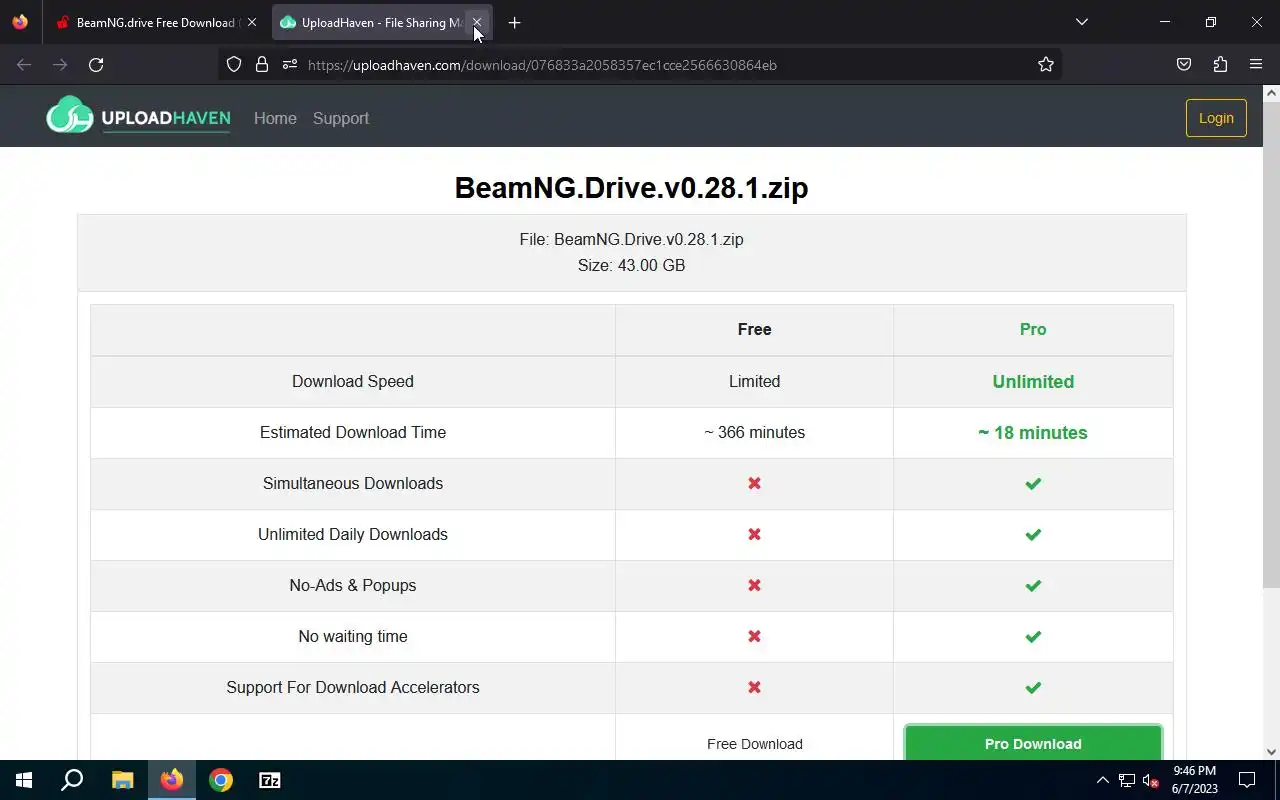Viewport: 1280px width, 800px height.
Task: Open the Extensions puzzle icon
Action: [x=1220, y=64]
